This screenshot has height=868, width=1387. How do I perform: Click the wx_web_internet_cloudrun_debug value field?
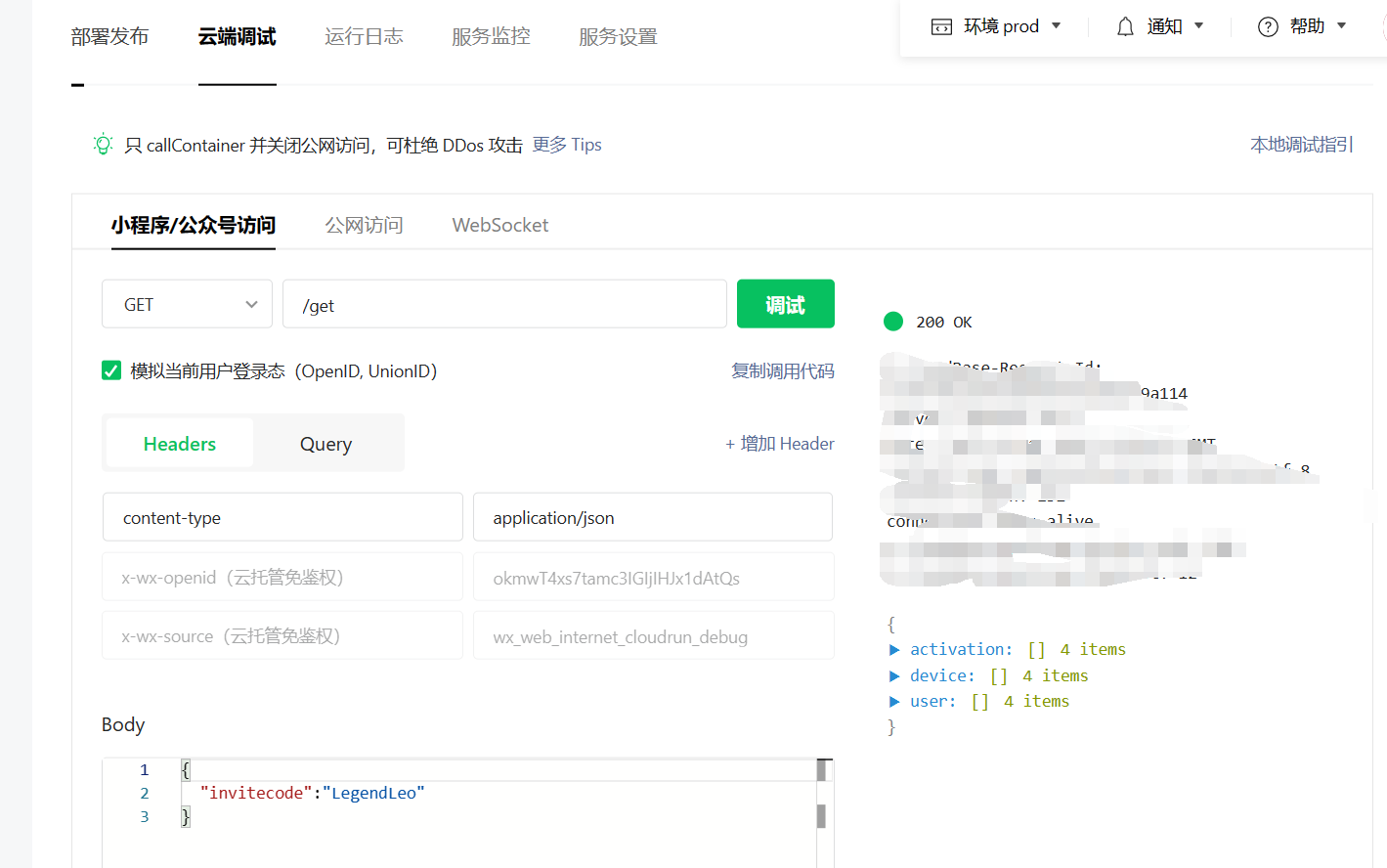pos(653,635)
